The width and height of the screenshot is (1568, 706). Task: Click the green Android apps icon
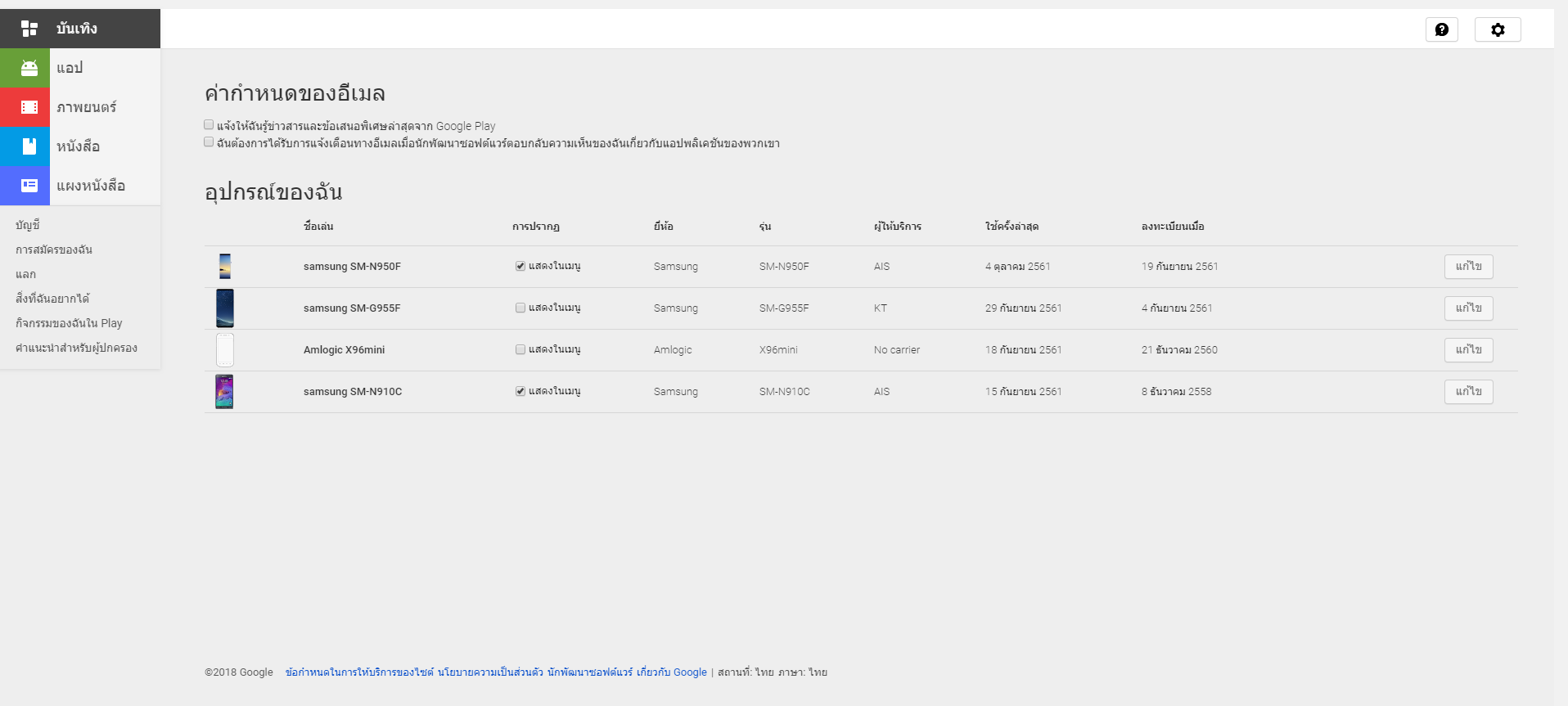[29, 68]
